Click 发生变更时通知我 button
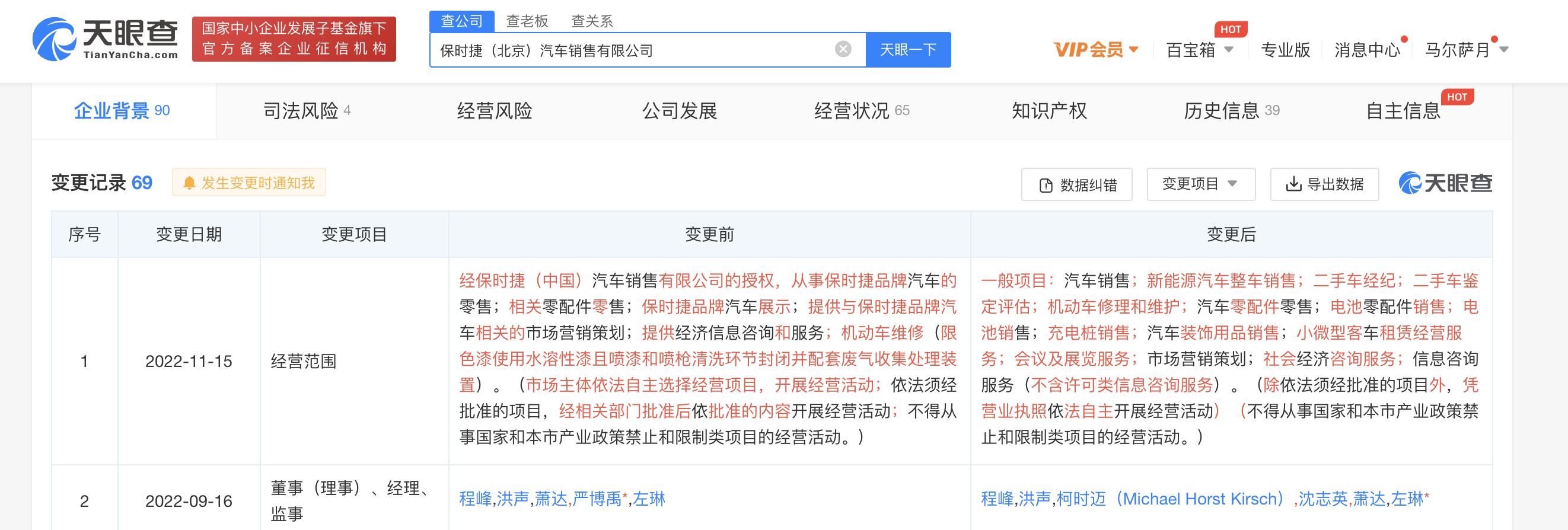 (249, 183)
